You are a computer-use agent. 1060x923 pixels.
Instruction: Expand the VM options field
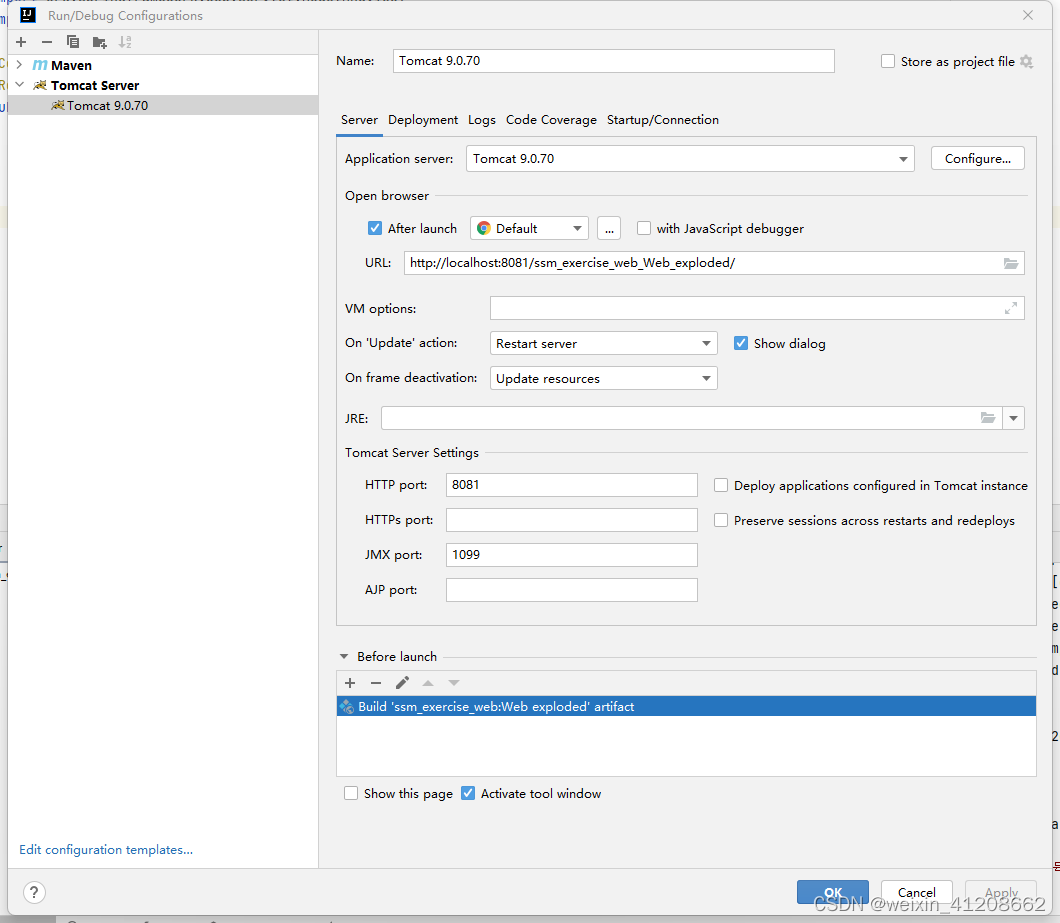point(1011,308)
